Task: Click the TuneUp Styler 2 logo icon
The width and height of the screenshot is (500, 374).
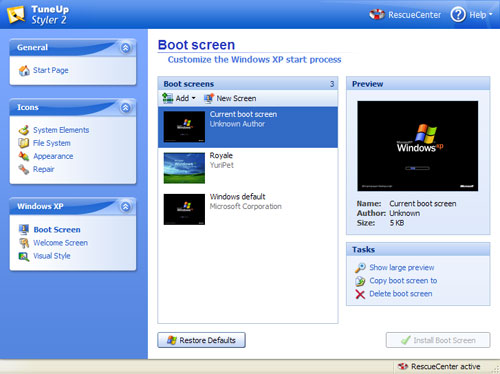Action: 16,15
